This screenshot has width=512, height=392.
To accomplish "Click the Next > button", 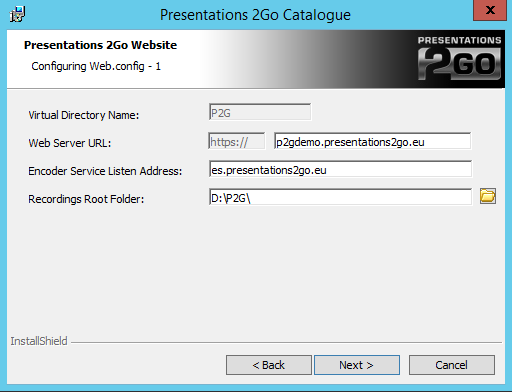I will 357,365.
